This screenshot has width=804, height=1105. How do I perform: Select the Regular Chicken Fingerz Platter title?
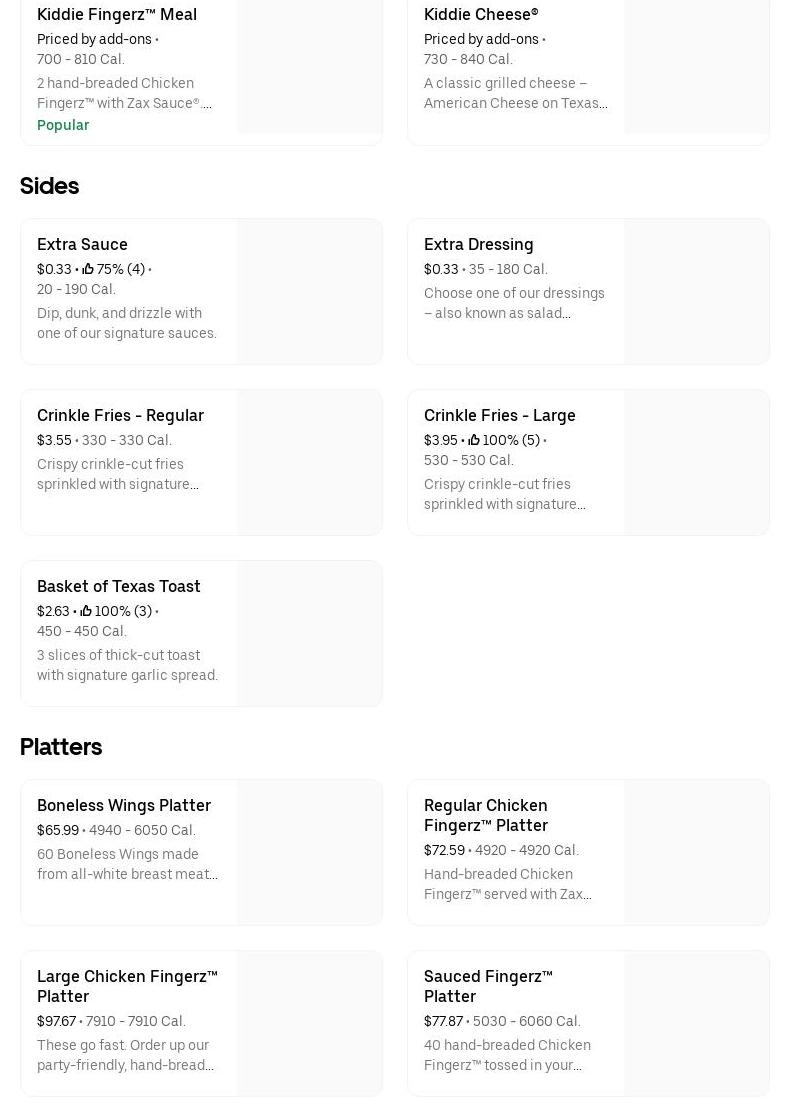click(486, 815)
